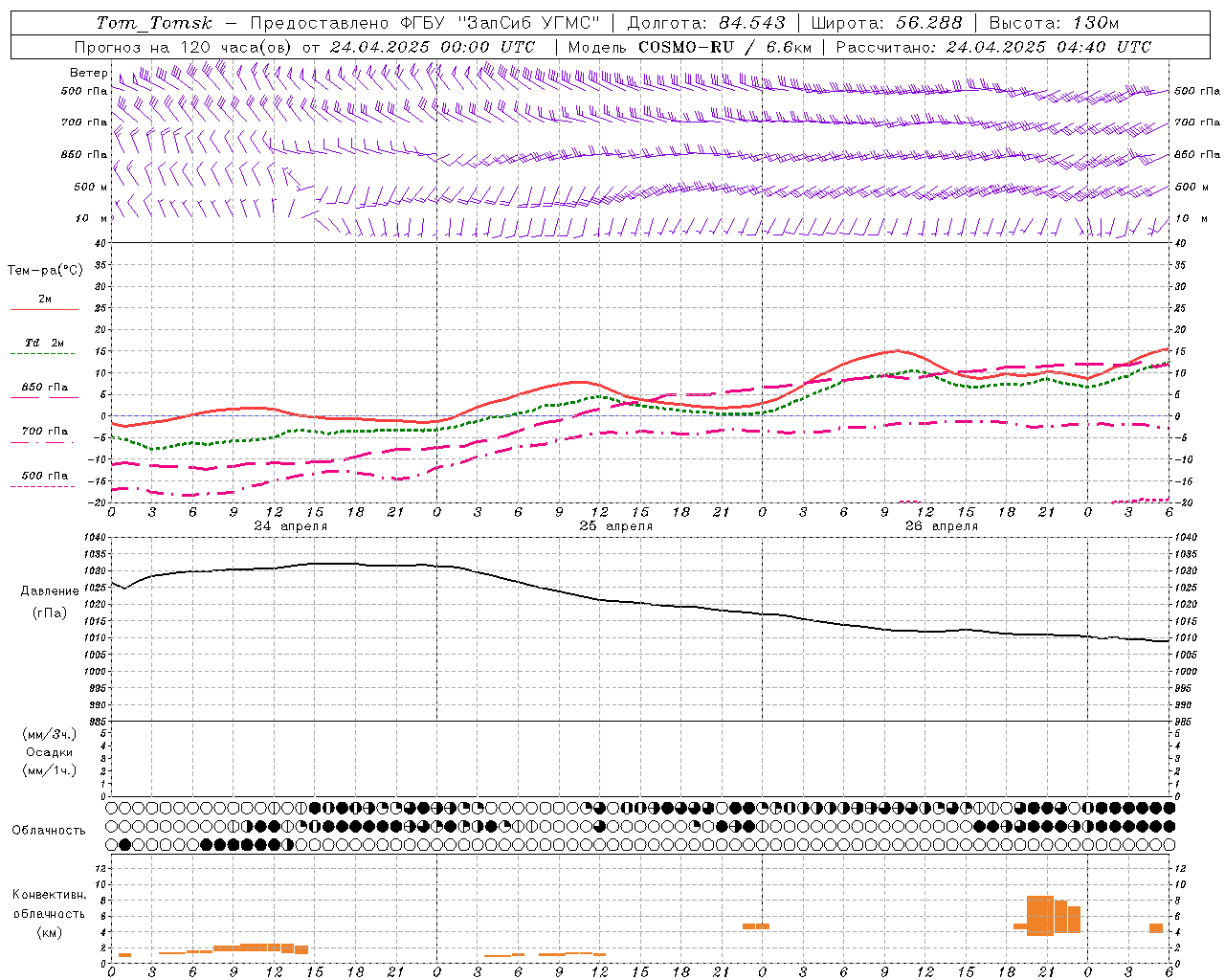Click the 'Высота: 130м' elevation label
This screenshot has height=980, width=1225.
pos(1054,23)
